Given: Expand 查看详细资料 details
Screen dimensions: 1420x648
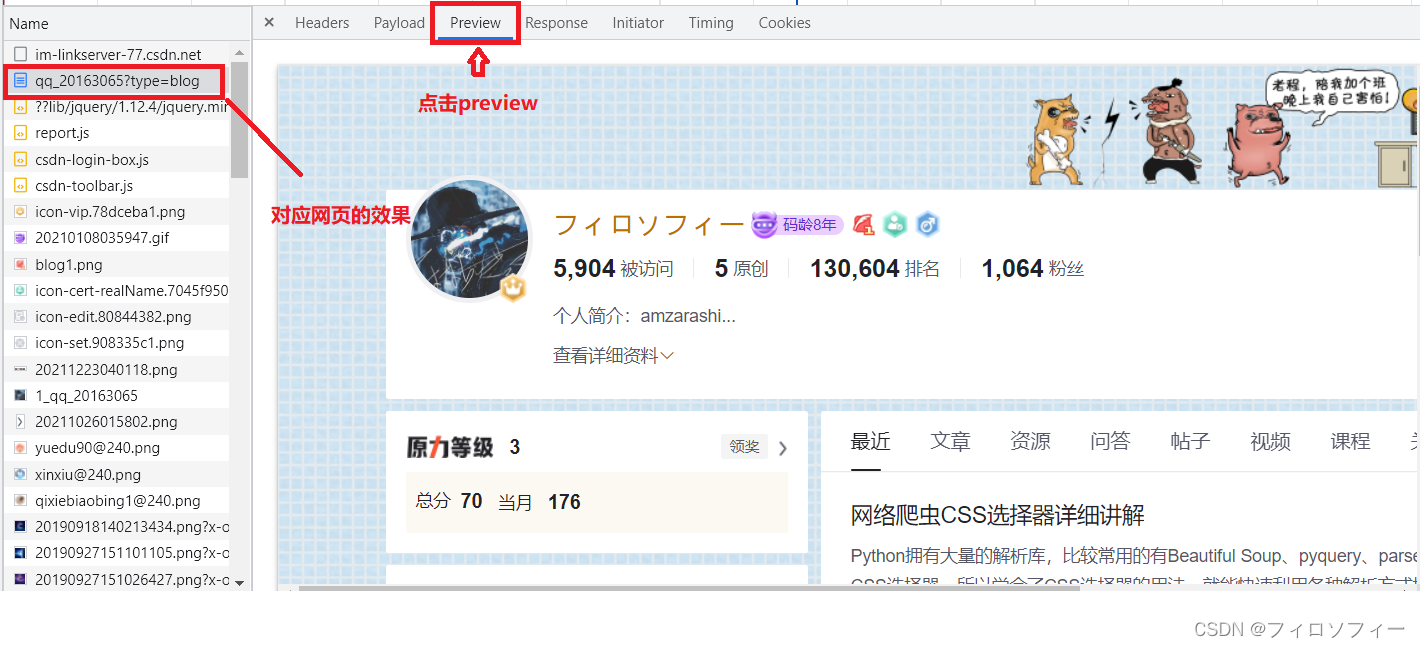Looking at the screenshot, I should pos(613,355).
